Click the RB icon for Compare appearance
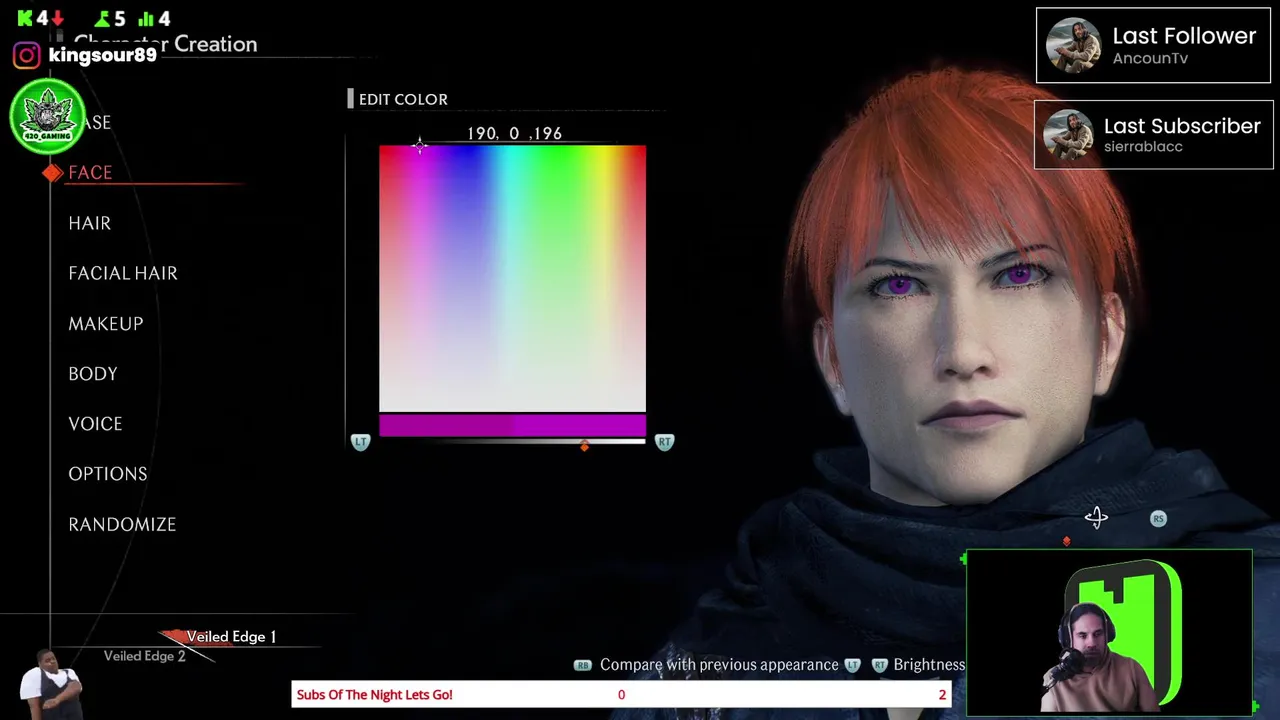 582,665
